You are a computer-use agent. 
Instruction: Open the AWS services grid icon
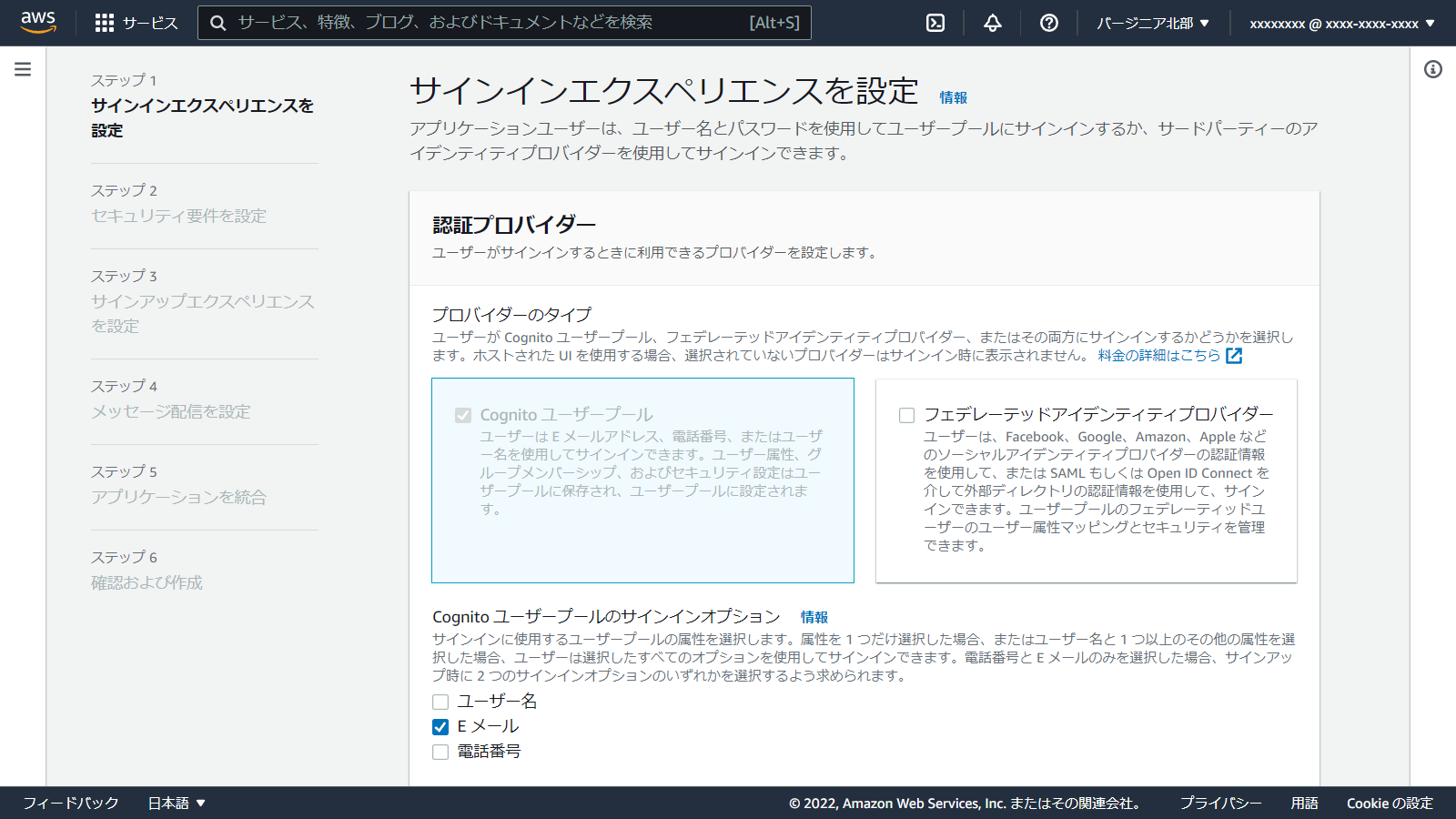(x=105, y=23)
